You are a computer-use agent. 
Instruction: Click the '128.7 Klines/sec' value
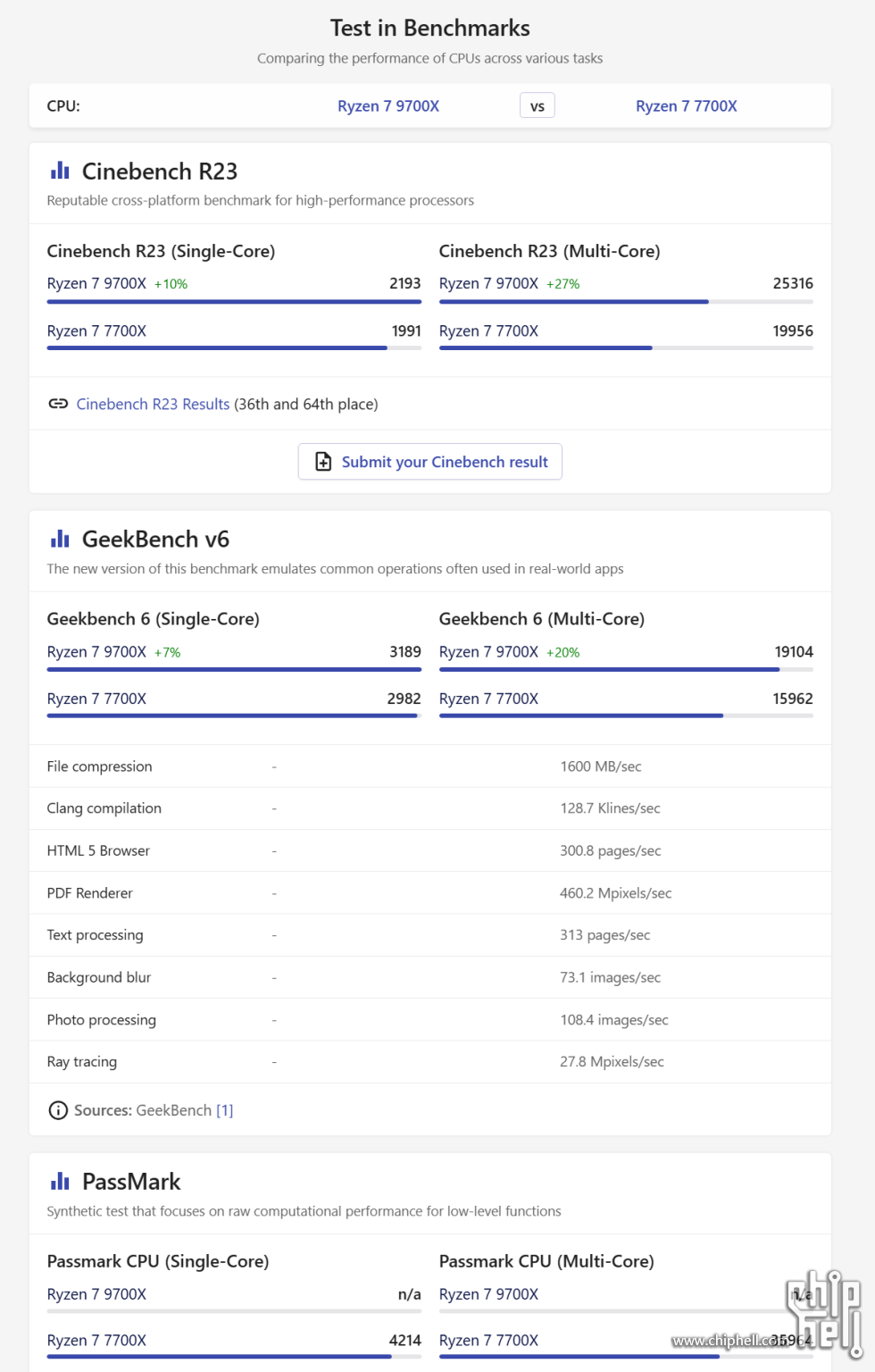click(x=611, y=808)
